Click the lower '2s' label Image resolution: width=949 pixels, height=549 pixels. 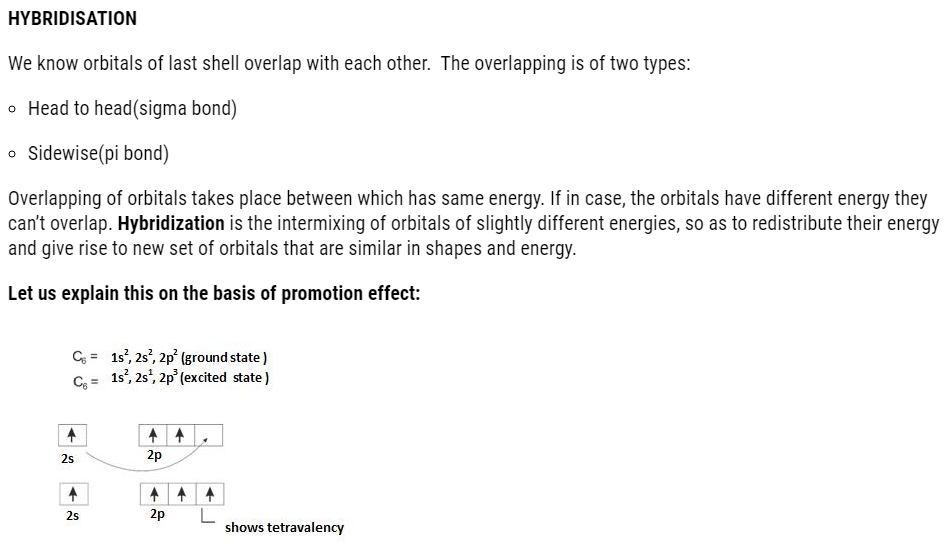tap(72, 516)
